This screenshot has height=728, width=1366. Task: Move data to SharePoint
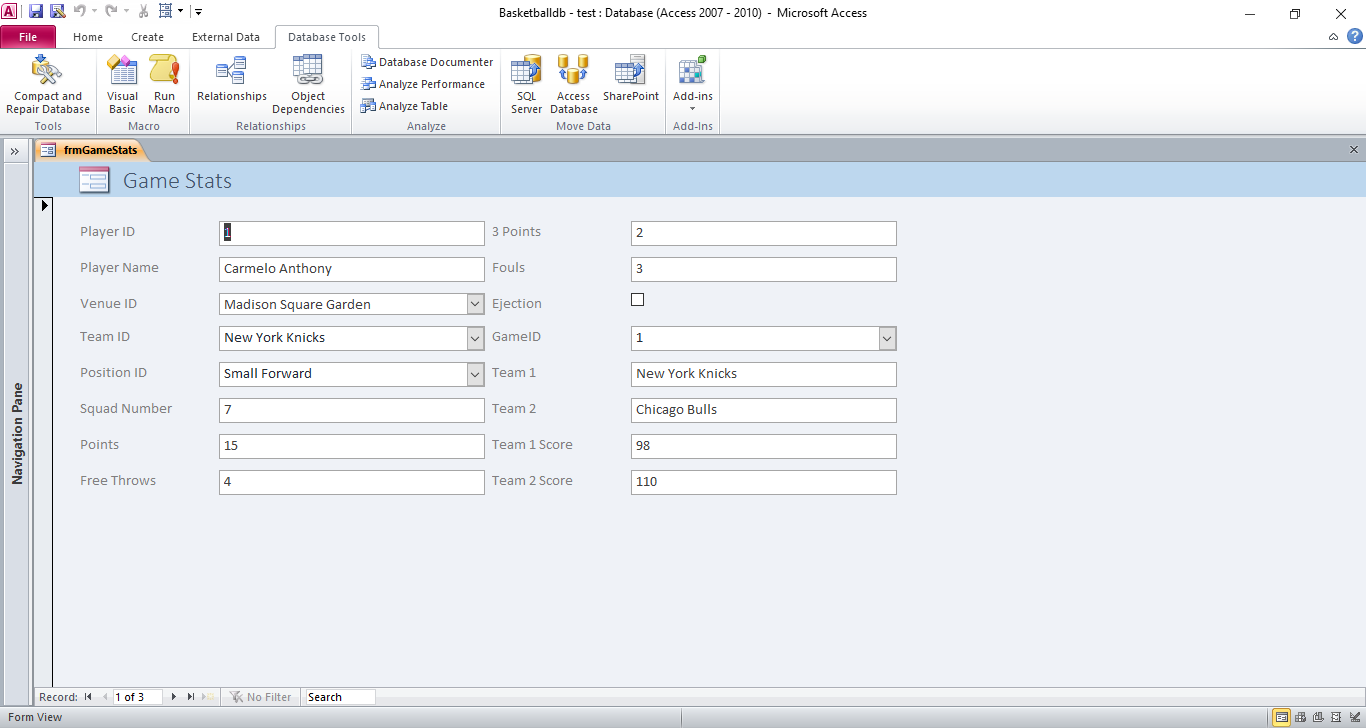[631, 80]
